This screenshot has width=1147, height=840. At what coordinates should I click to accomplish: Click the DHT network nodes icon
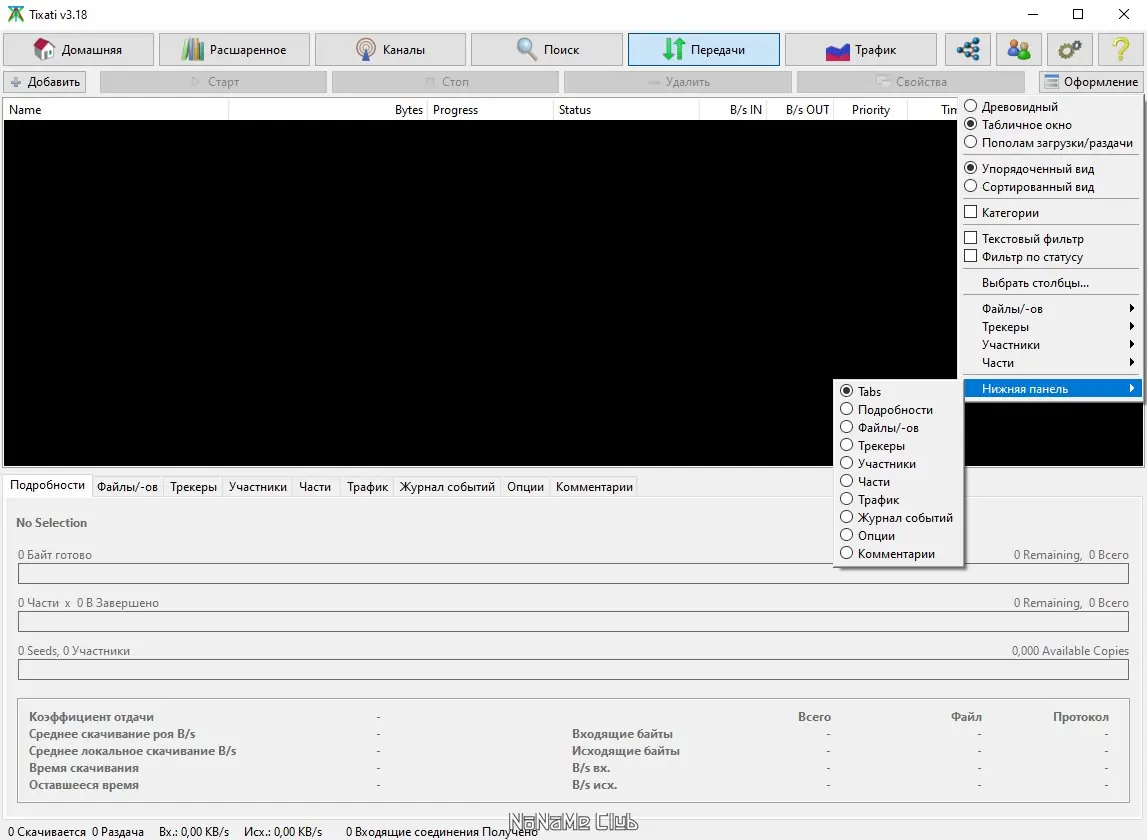(968, 50)
